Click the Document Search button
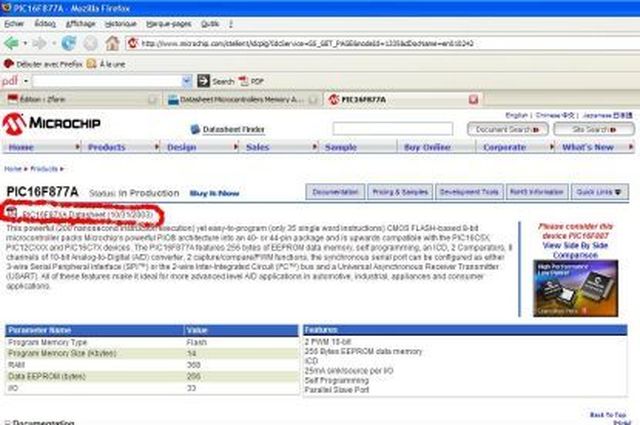Viewport: 640px width, 425px height. tap(507, 129)
